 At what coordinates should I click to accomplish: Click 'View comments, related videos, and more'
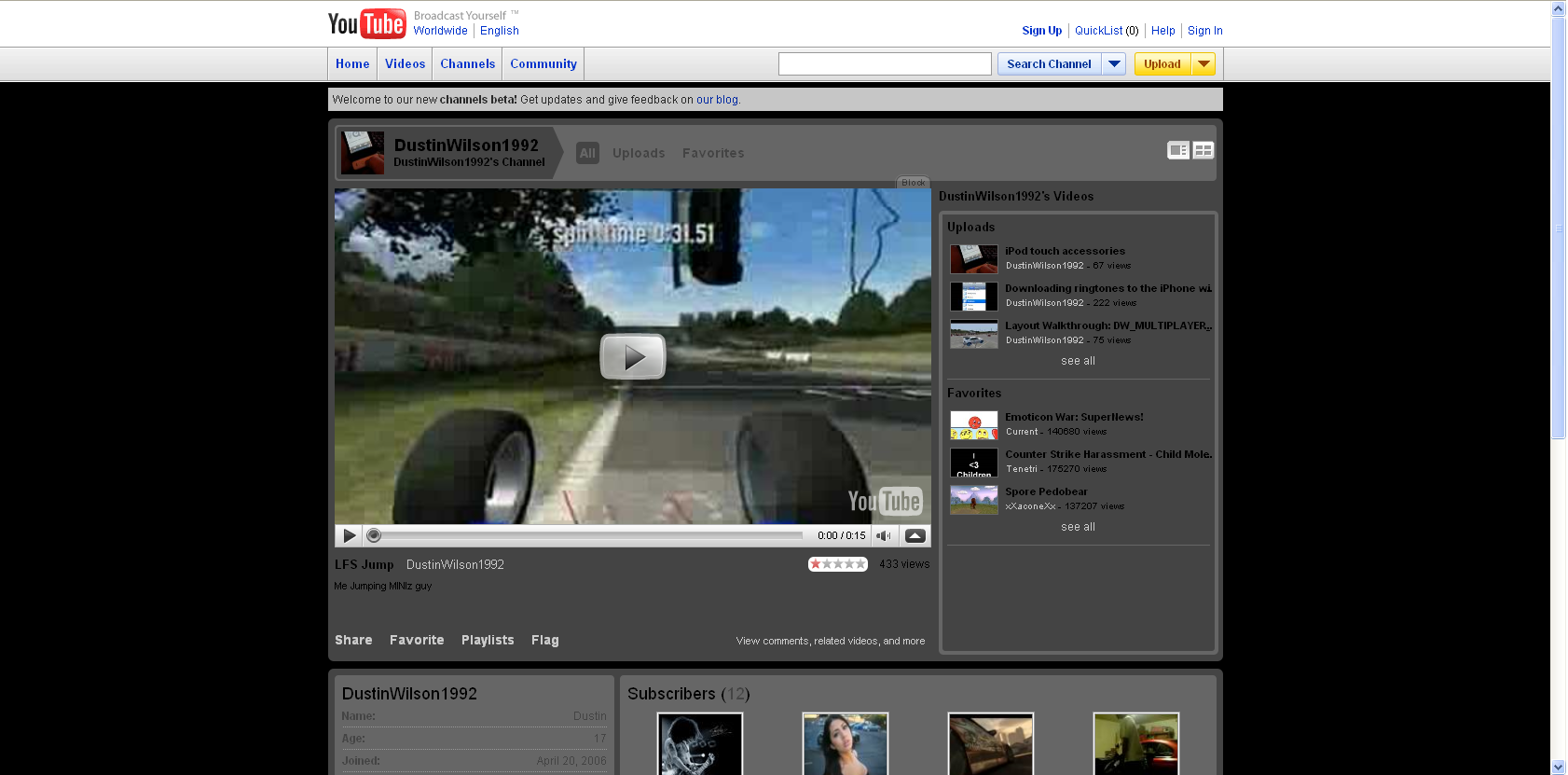831,641
